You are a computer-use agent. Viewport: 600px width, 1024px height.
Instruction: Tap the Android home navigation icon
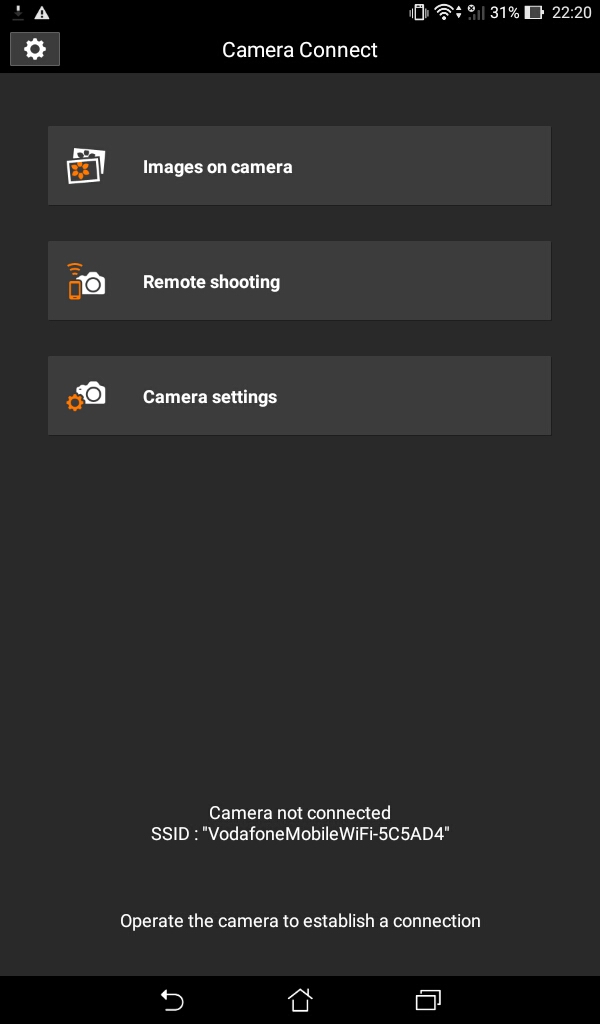300,1000
